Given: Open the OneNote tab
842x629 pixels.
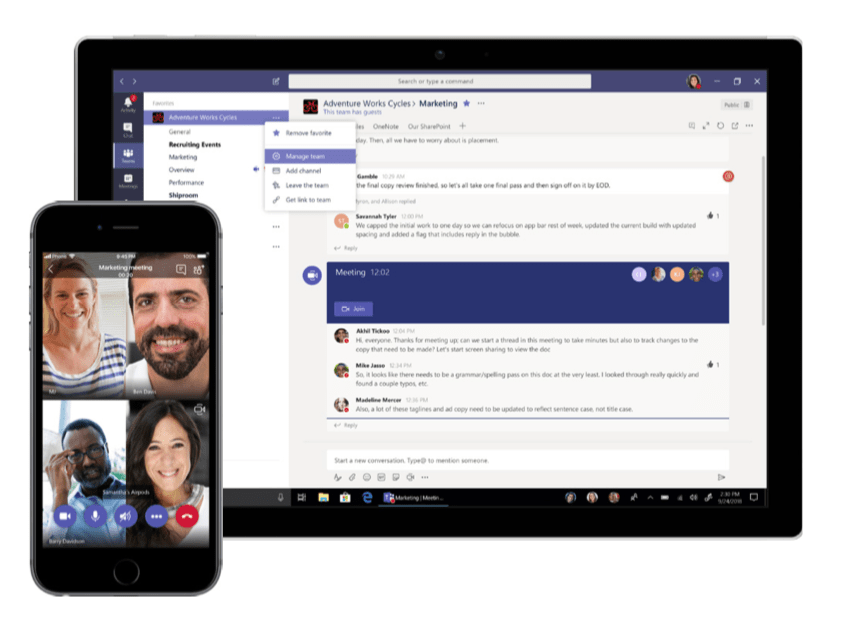Looking at the screenshot, I should pyautogui.click(x=386, y=127).
